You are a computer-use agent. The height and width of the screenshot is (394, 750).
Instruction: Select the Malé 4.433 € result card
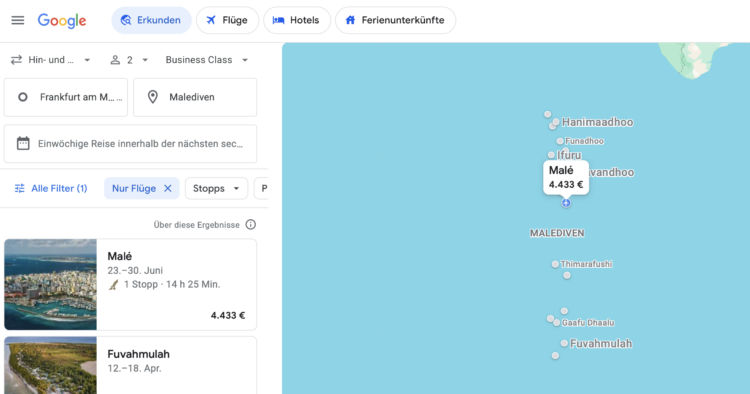[131, 285]
